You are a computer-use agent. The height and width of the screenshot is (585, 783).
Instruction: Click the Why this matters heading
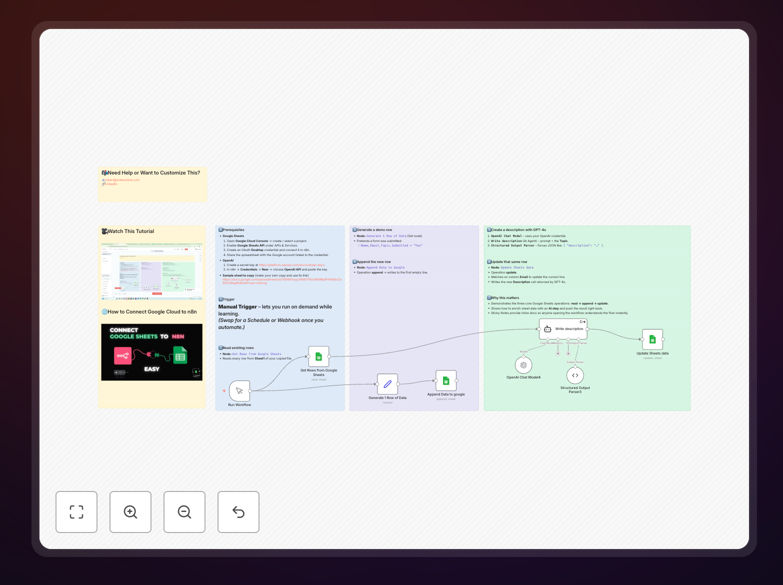[x=503, y=298]
